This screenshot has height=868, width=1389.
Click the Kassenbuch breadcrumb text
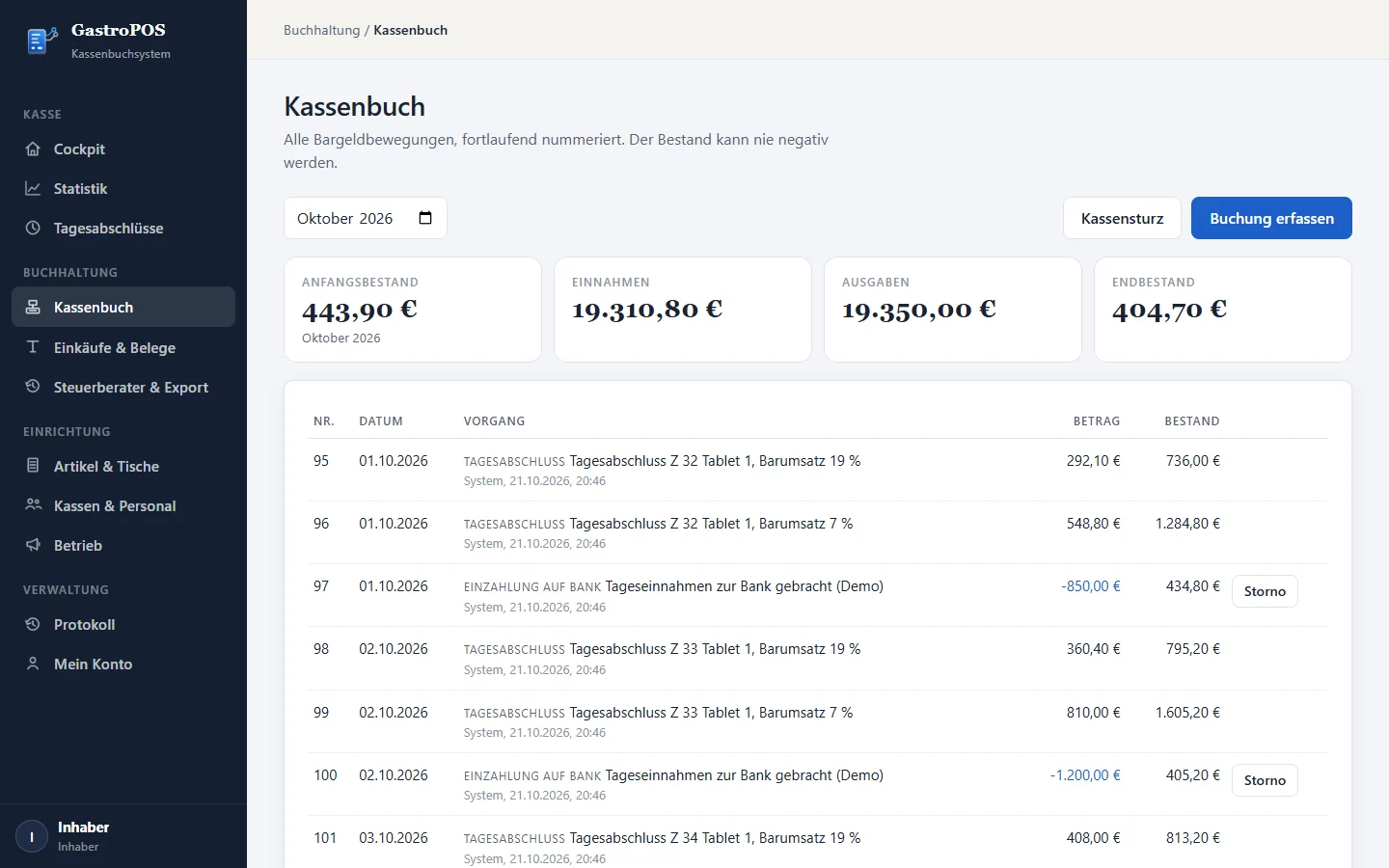pyautogui.click(x=411, y=30)
